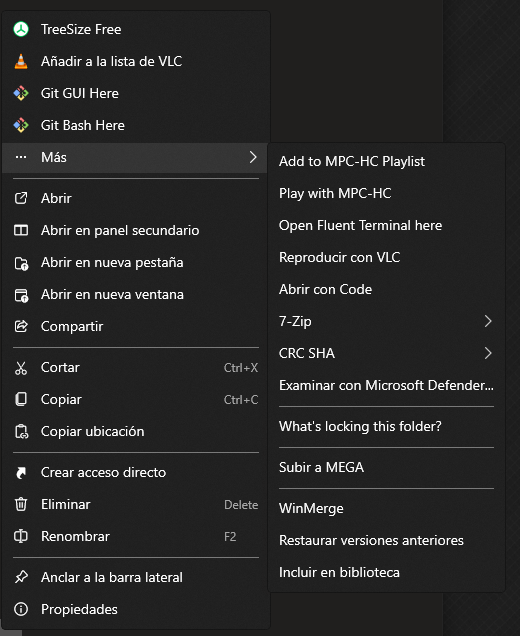520x636 pixels.
Task: Click the Delete shortcut label
Action: [x=241, y=505]
